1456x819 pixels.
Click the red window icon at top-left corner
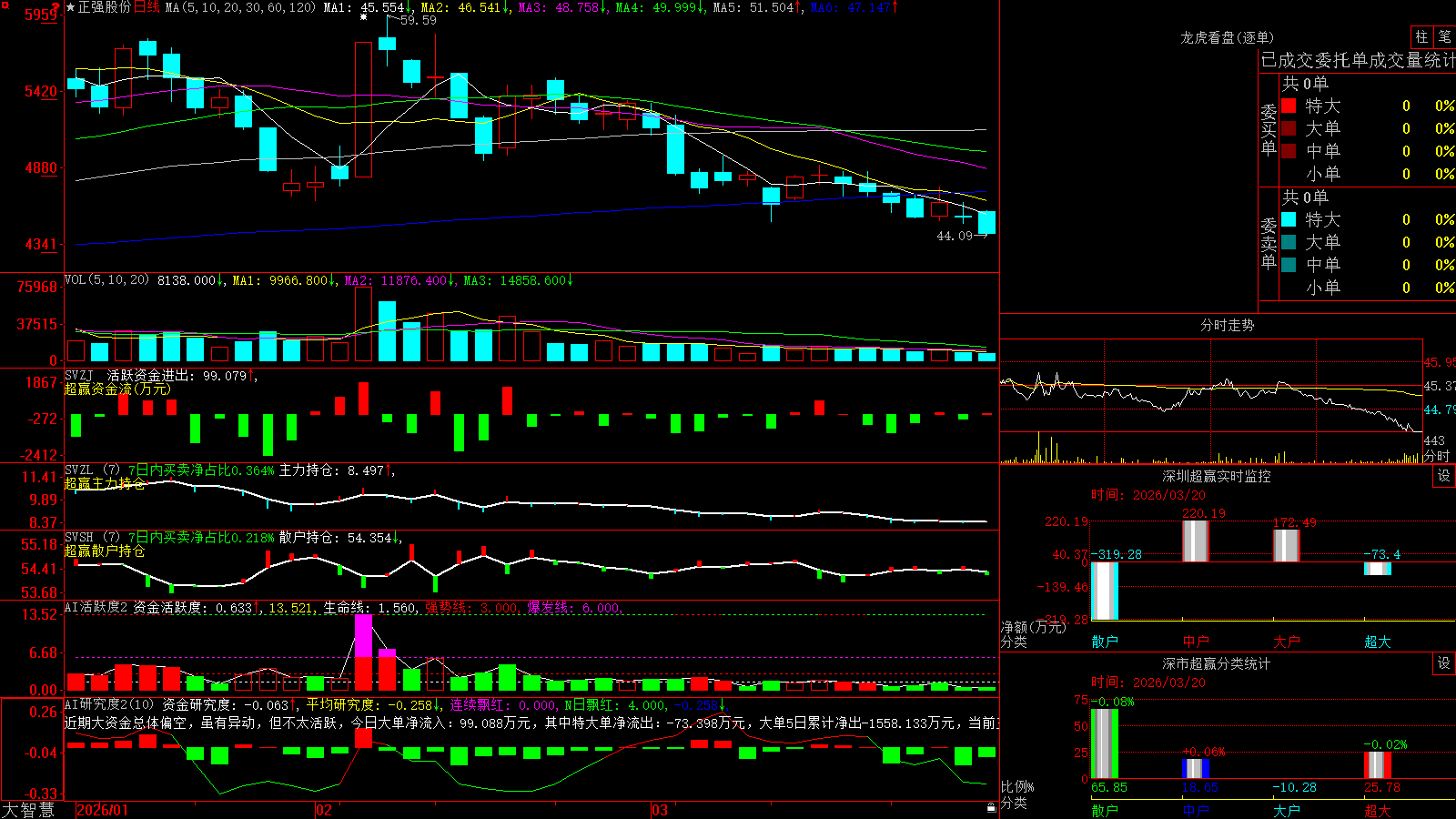click(4, 5)
